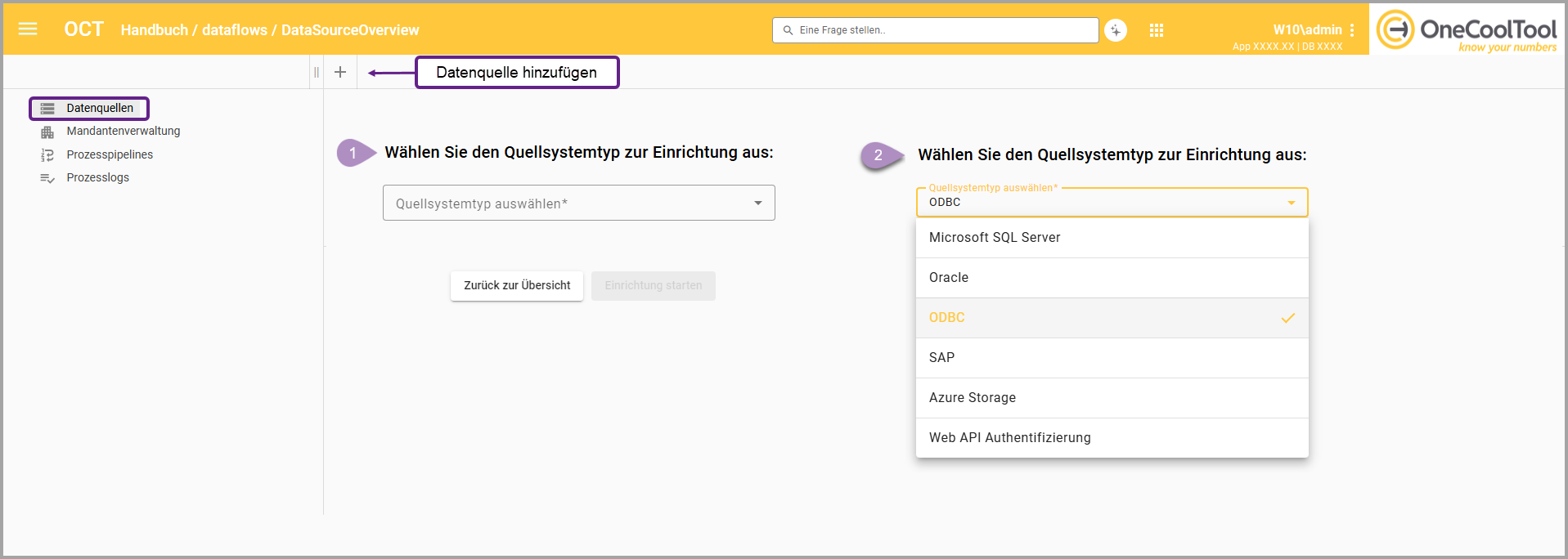Click the search magnifier icon
This screenshot has height=559, width=1568.
pos(788,30)
